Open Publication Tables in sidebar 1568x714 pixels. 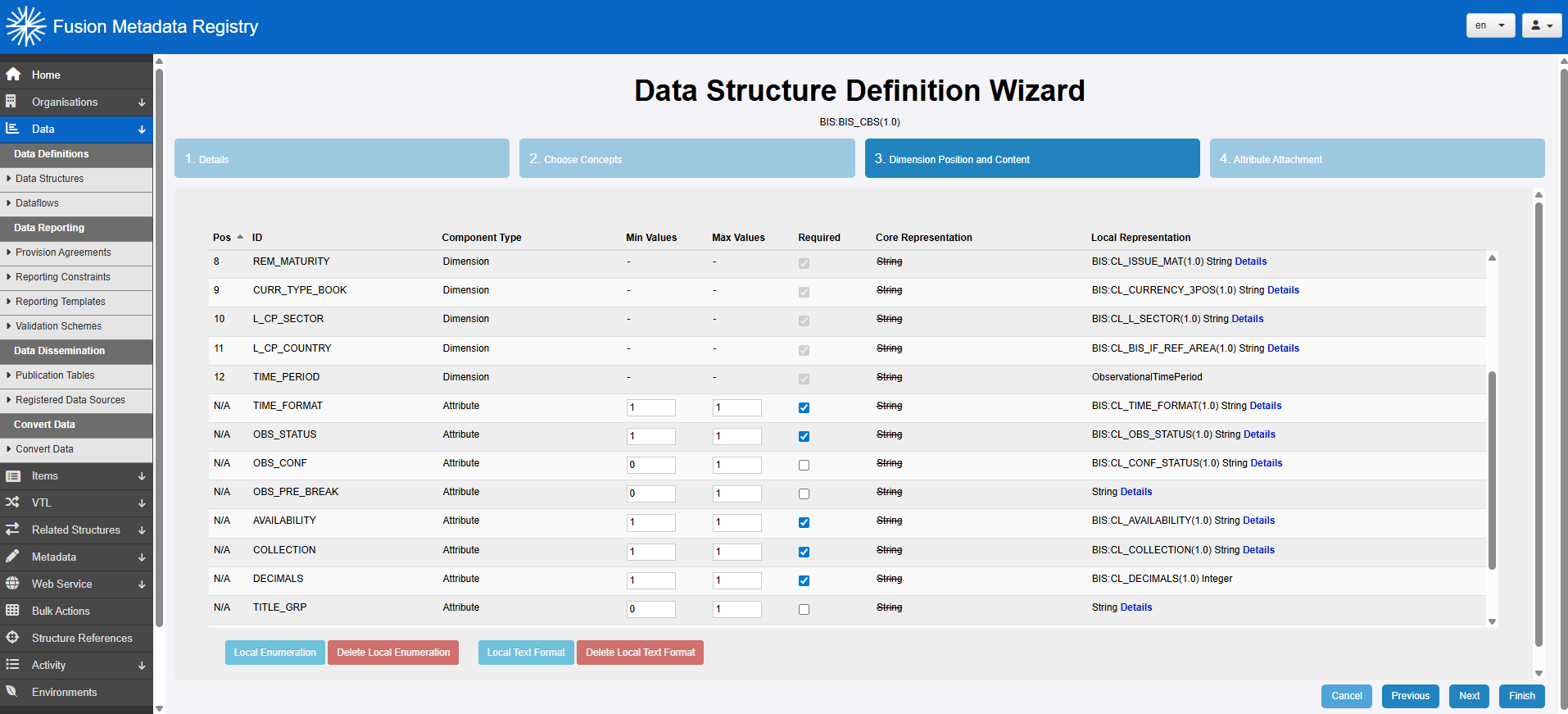tap(76, 375)
